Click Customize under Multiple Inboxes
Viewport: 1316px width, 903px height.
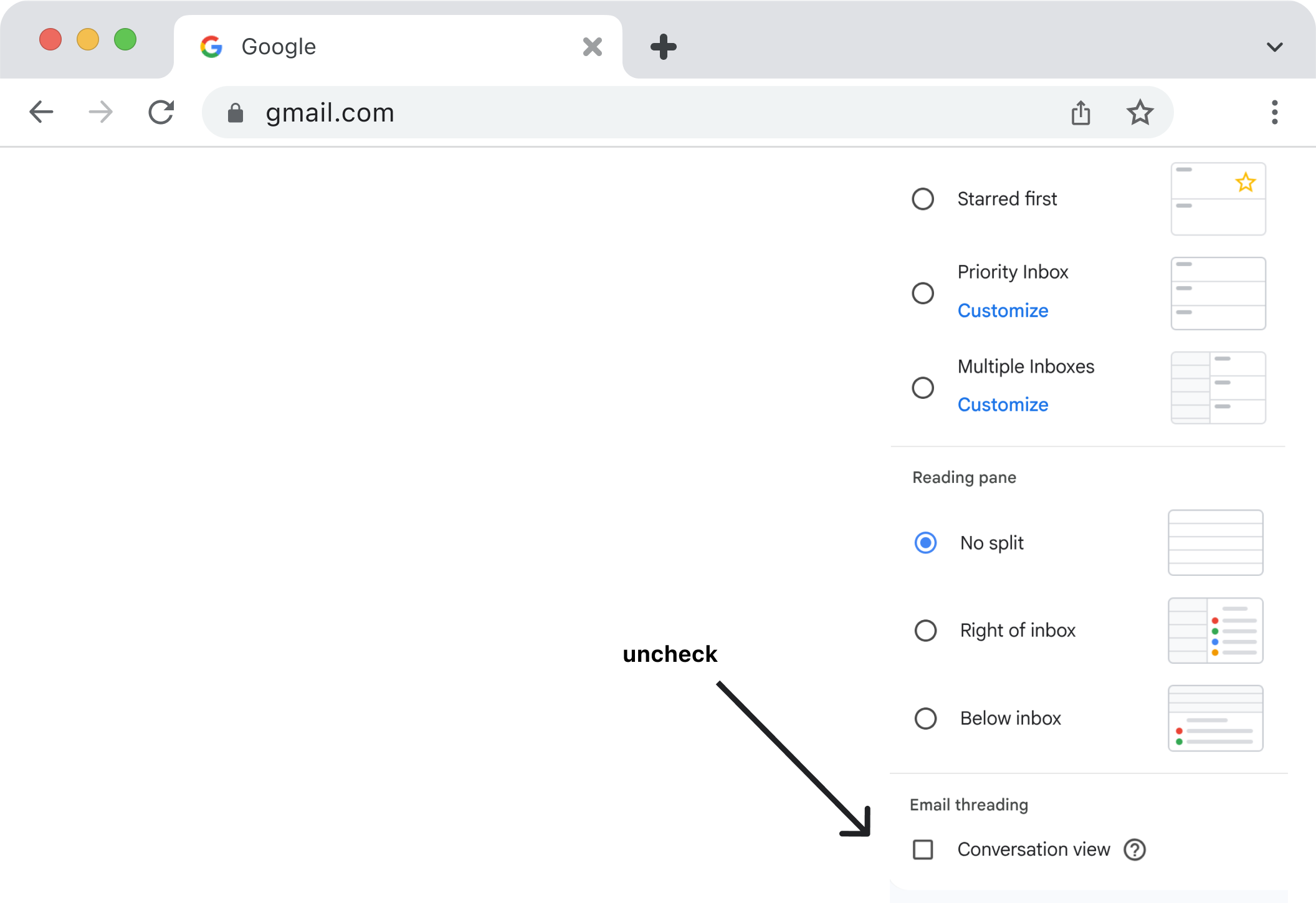point(1003,404)
